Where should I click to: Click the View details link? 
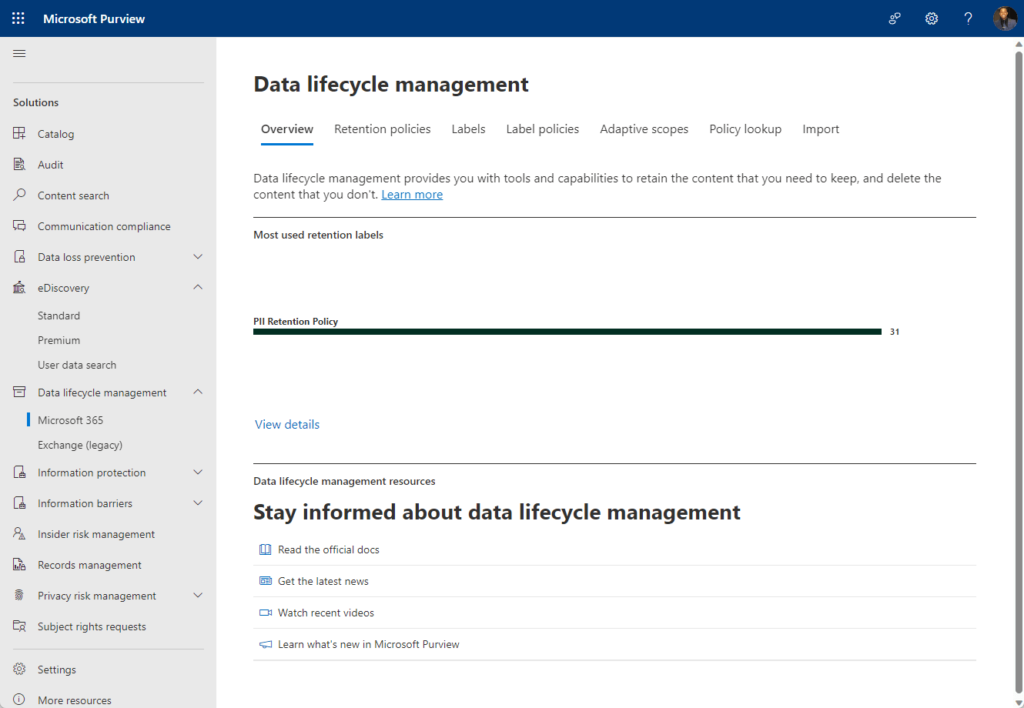point(287,425)
